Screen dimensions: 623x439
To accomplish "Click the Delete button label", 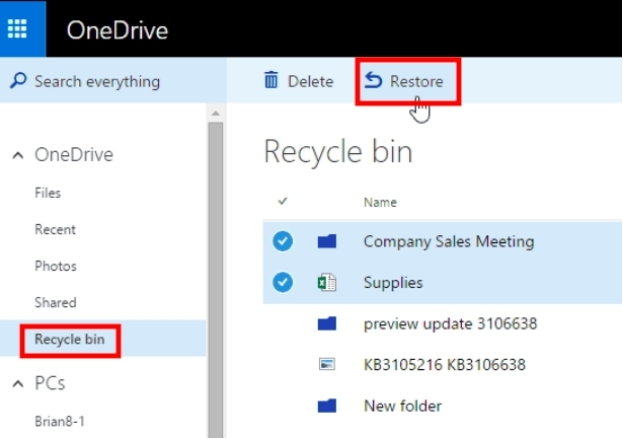I will click(310, 81).
